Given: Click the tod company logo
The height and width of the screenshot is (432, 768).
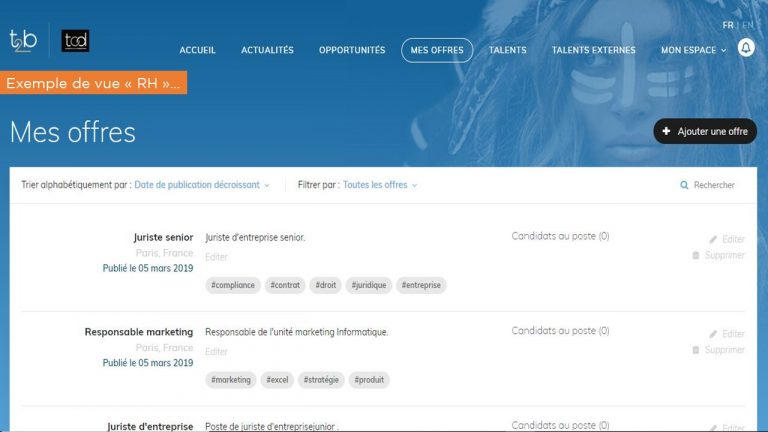Looking at the screenshot, I should coord(75,41).
